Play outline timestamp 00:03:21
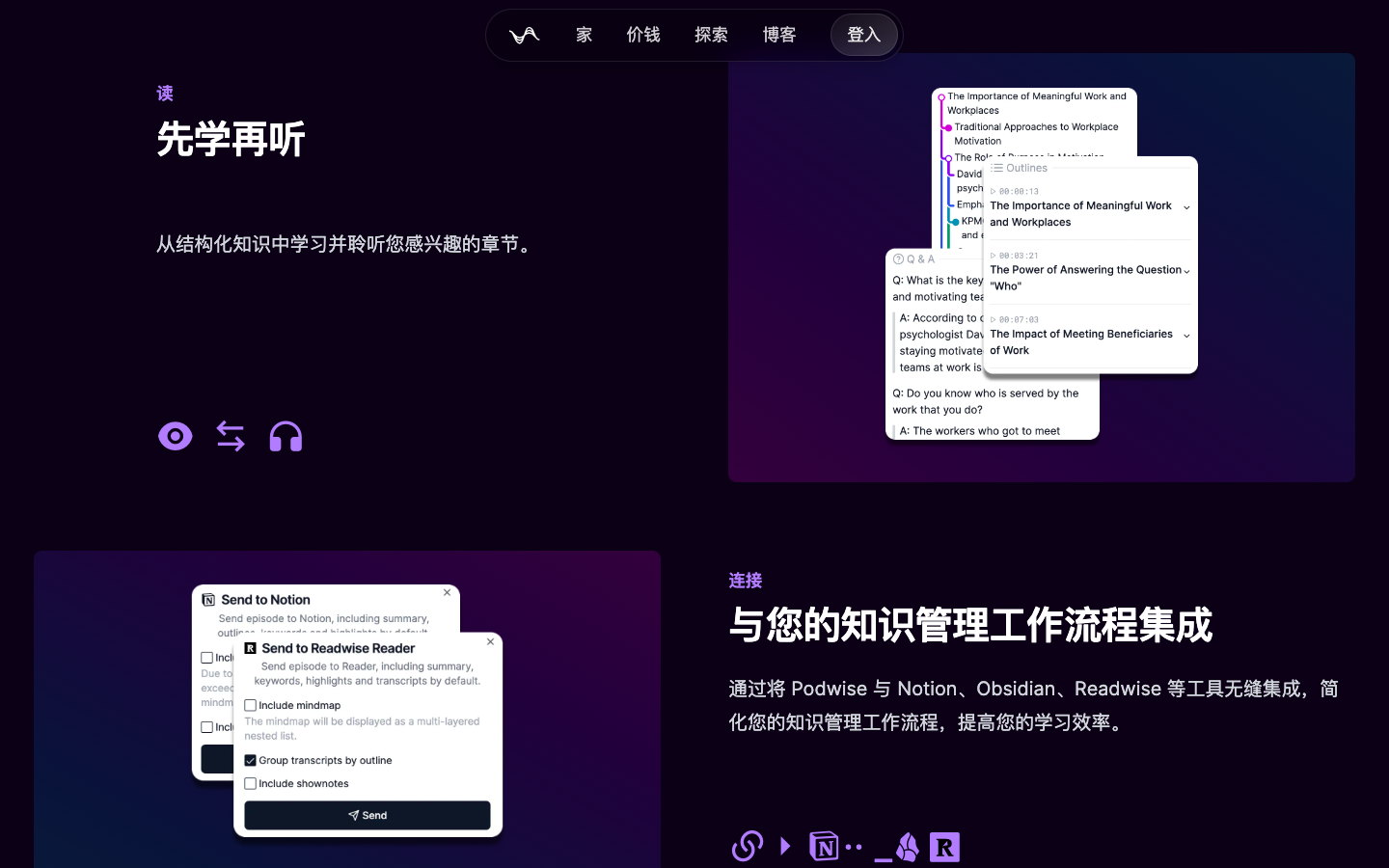 click(x=1015, y=256)
